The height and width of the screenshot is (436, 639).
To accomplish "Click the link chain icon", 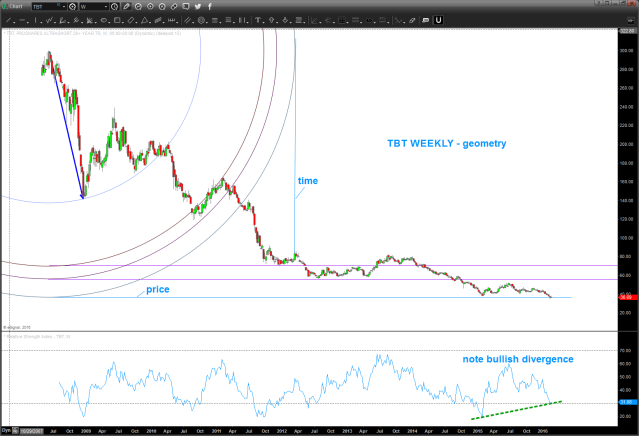I will tap(173, 7).
